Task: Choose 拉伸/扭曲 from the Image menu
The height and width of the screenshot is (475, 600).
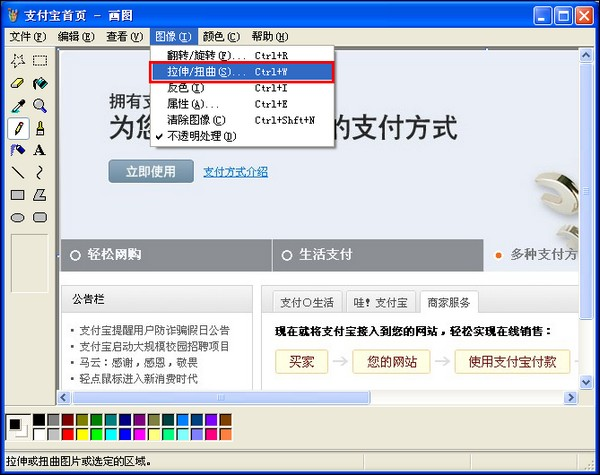Action: (x=198, y=72)
